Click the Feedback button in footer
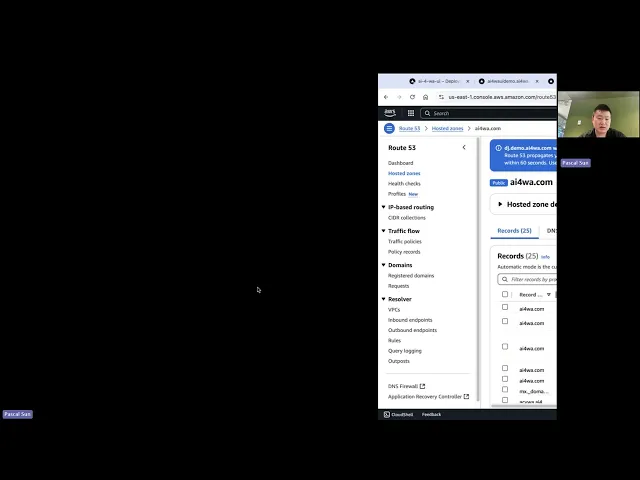Image resolution: width=640 pixels, height=480 pixels. point(431,414)
